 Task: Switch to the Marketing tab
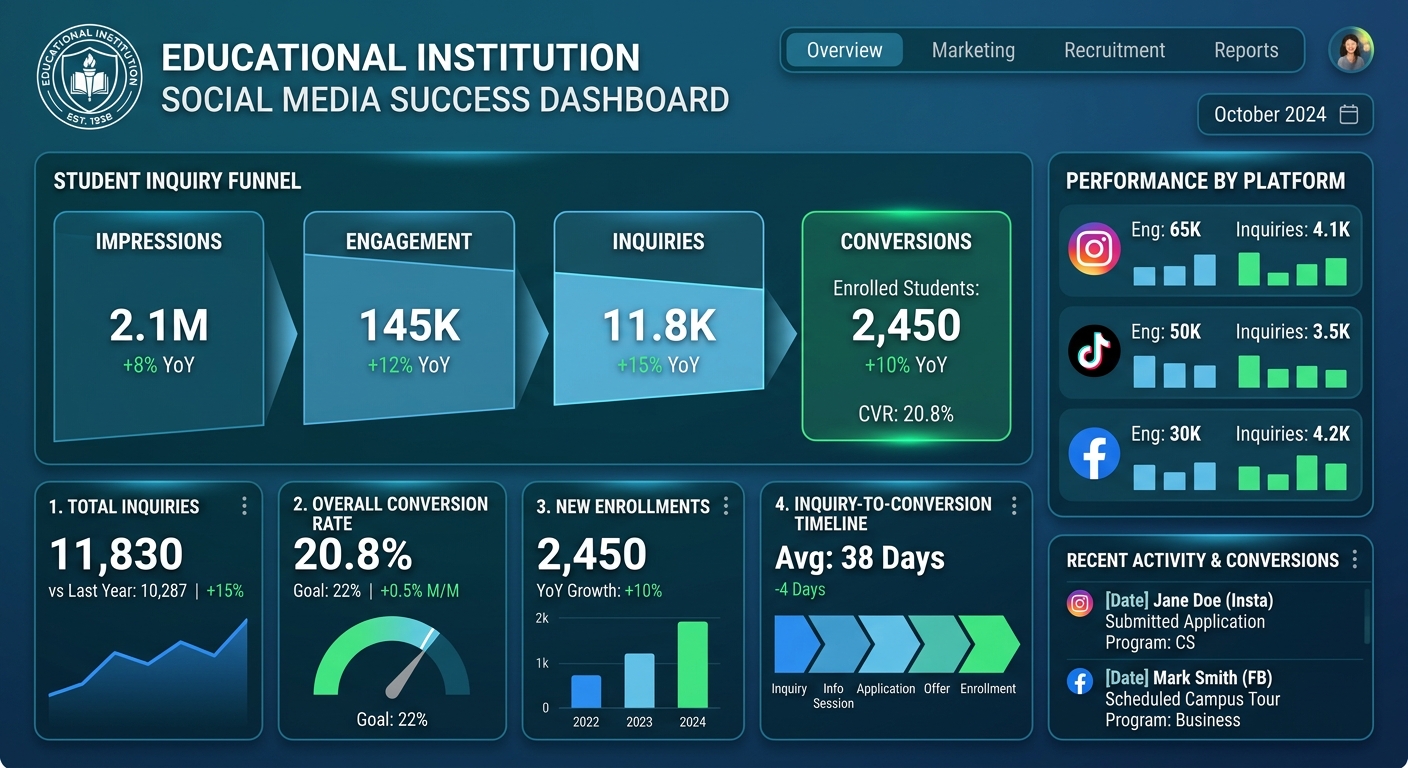tap(972, 50)
